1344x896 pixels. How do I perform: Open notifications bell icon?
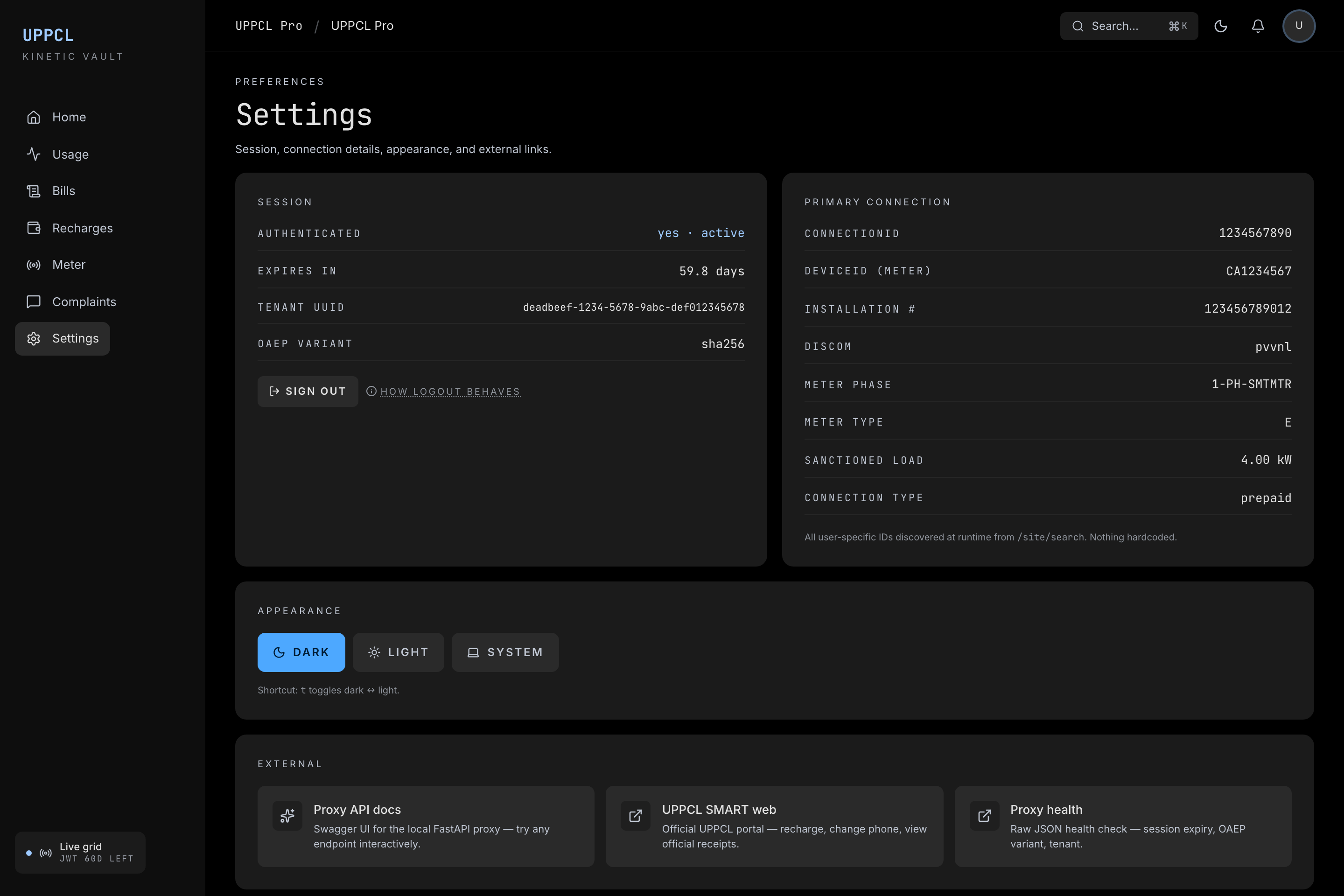[1258, 26]
